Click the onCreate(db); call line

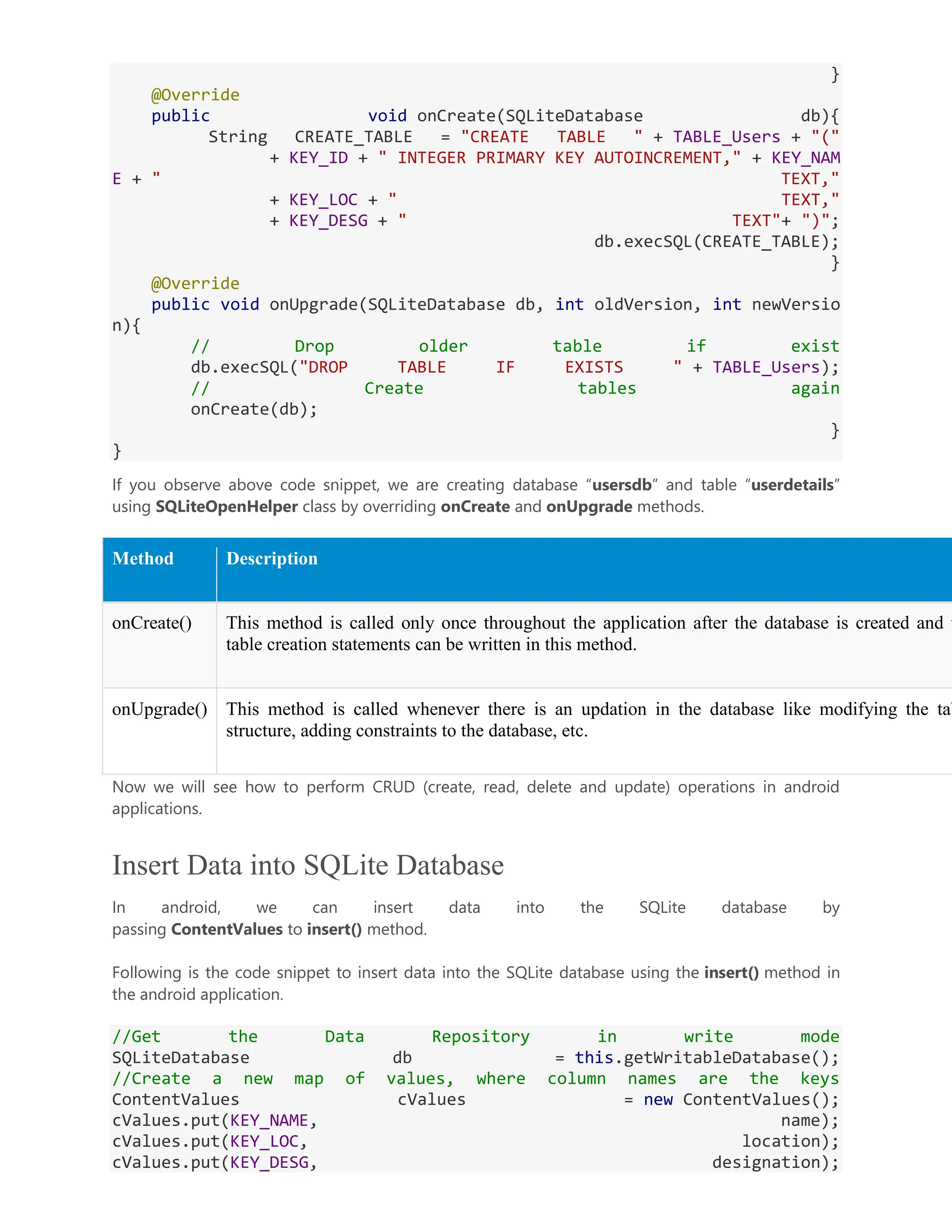(254, 409)
